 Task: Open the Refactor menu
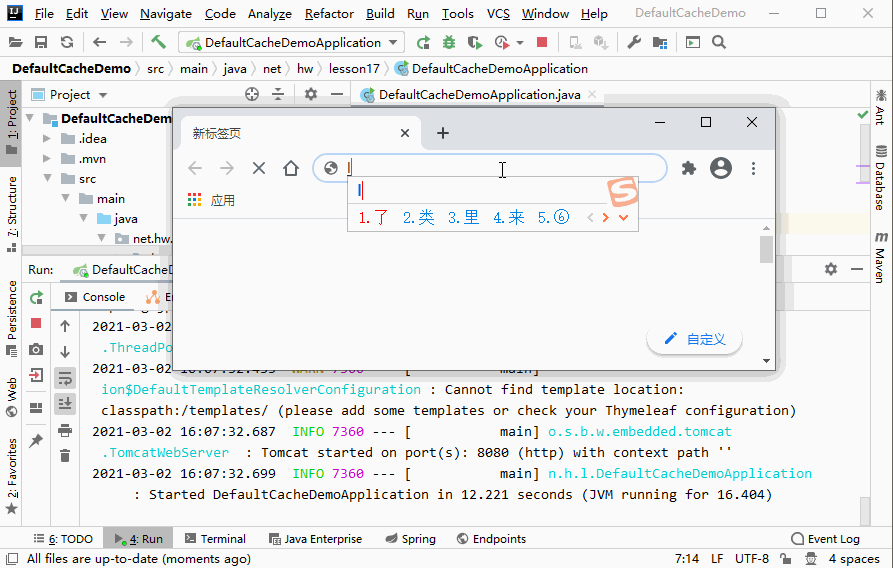[x=329, y=13]
